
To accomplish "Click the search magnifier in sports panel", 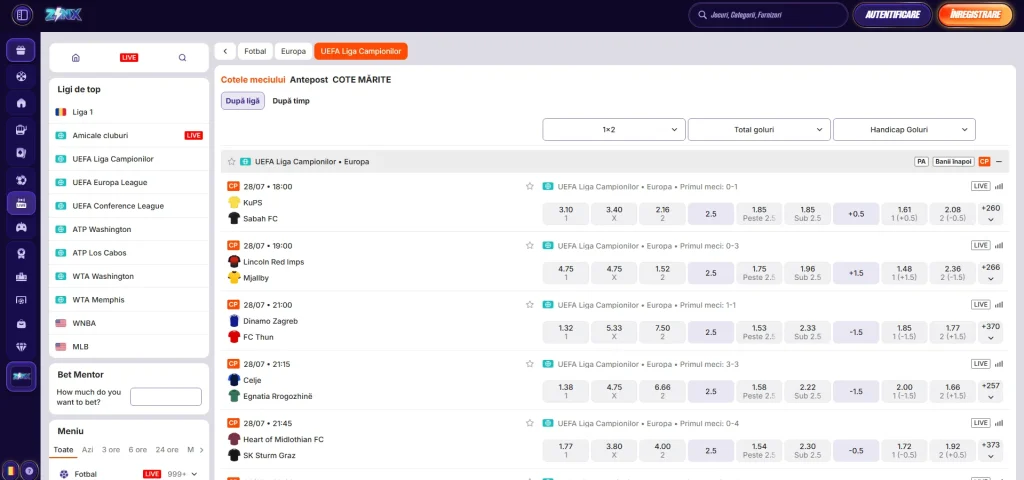I will pos(182,57).
